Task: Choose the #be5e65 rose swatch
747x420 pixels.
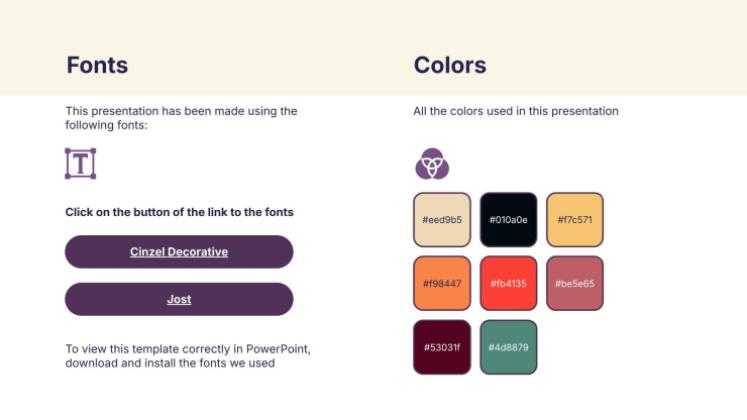Action: coord(575,283)
